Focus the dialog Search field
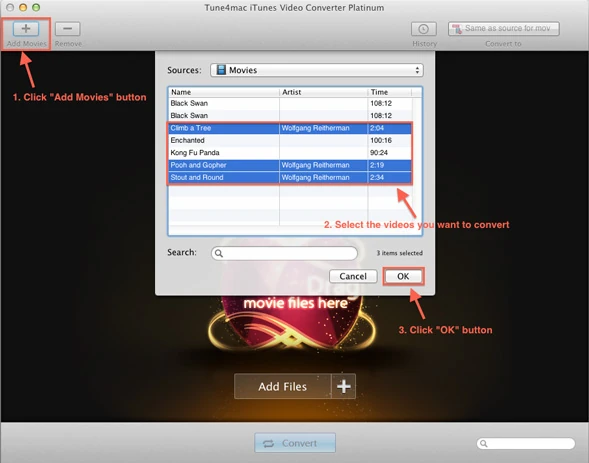Image resolution: width=589 pixels, height=463 pixels. (x=284, y=253)
